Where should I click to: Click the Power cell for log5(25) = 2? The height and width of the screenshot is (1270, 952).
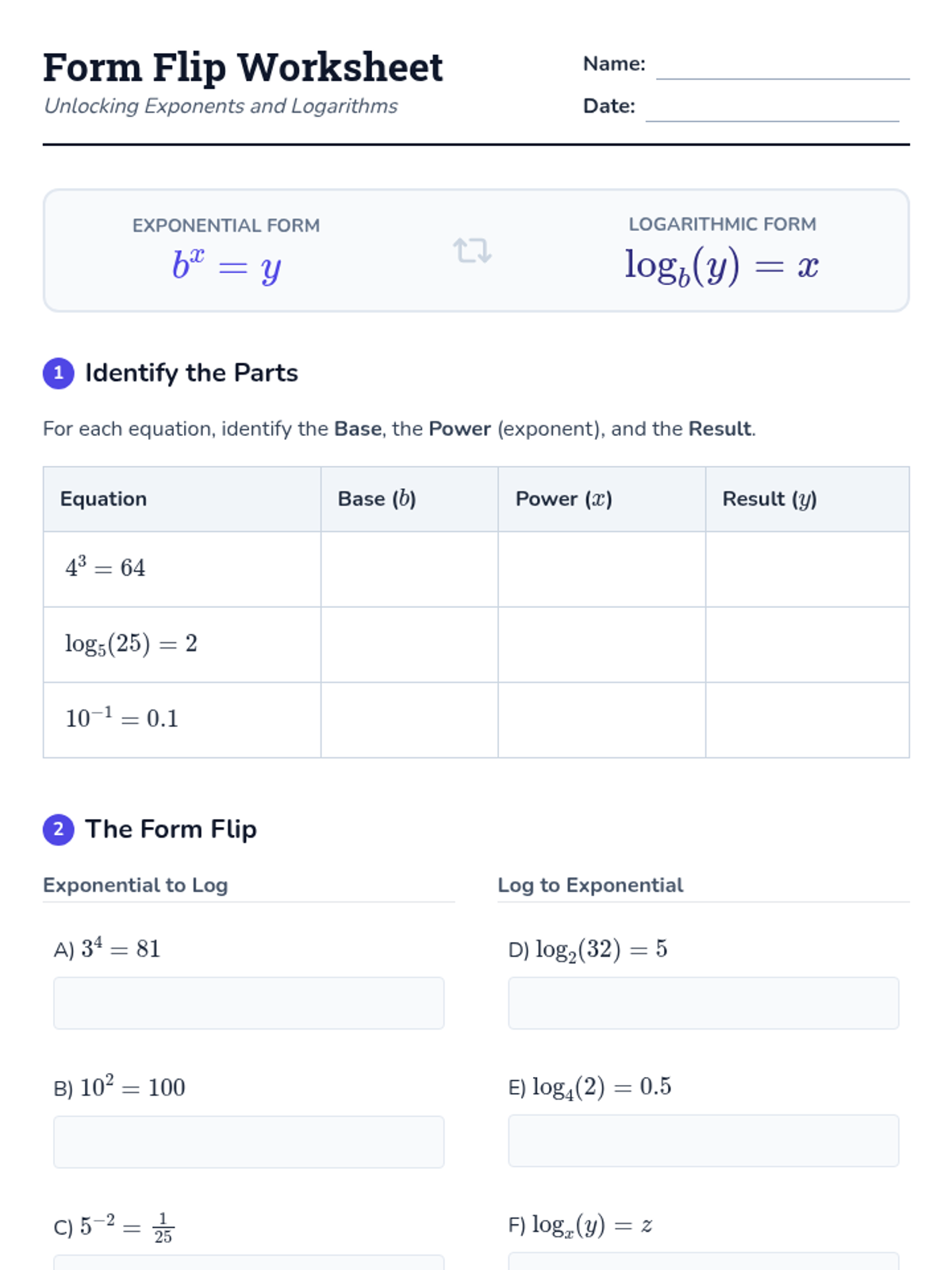coord(601,645)
